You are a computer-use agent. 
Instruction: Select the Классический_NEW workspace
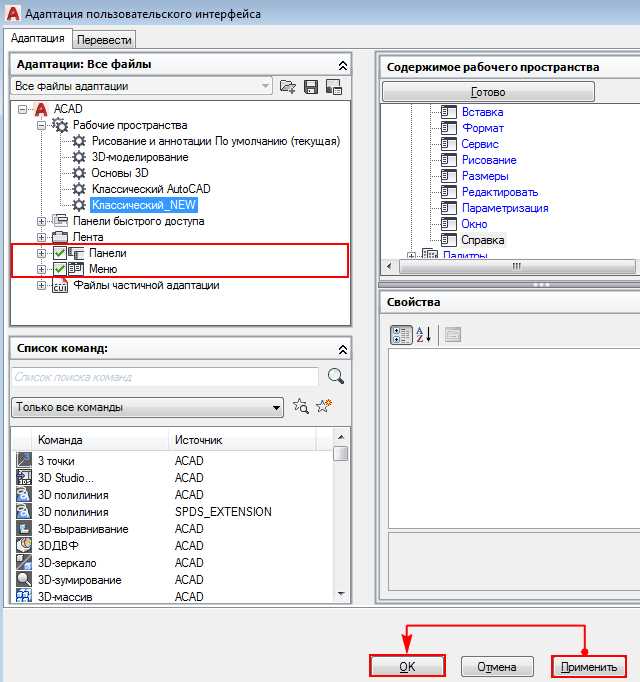144,205
